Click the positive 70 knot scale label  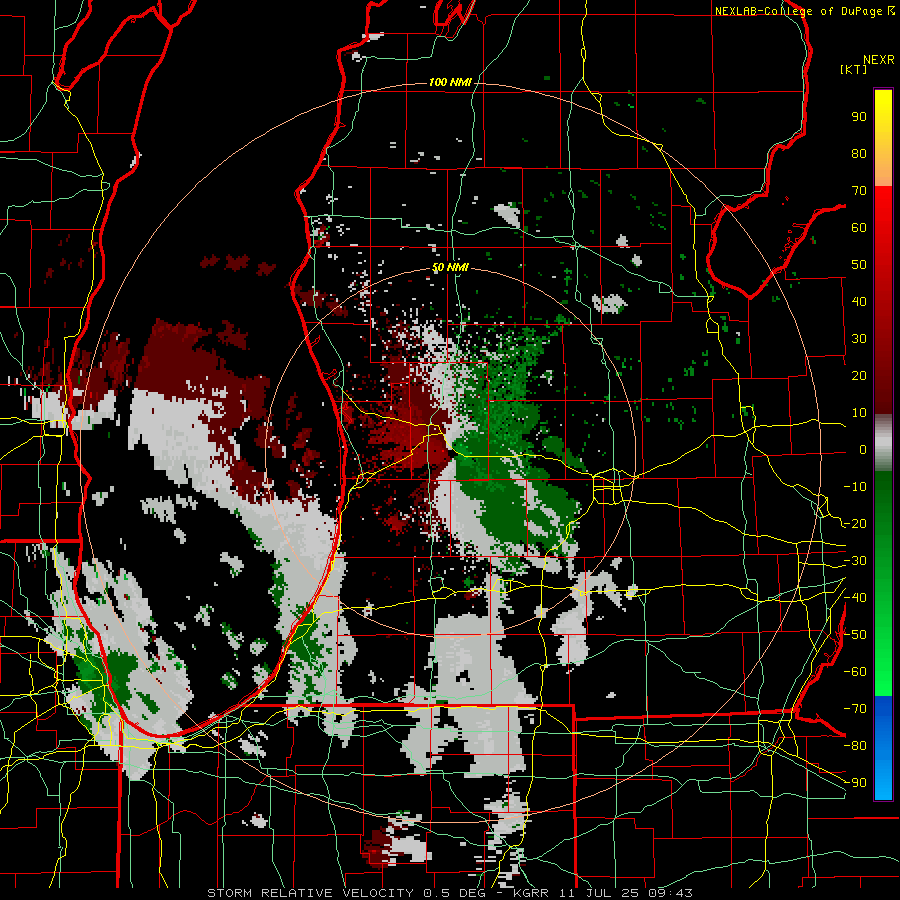pos(859,191)
